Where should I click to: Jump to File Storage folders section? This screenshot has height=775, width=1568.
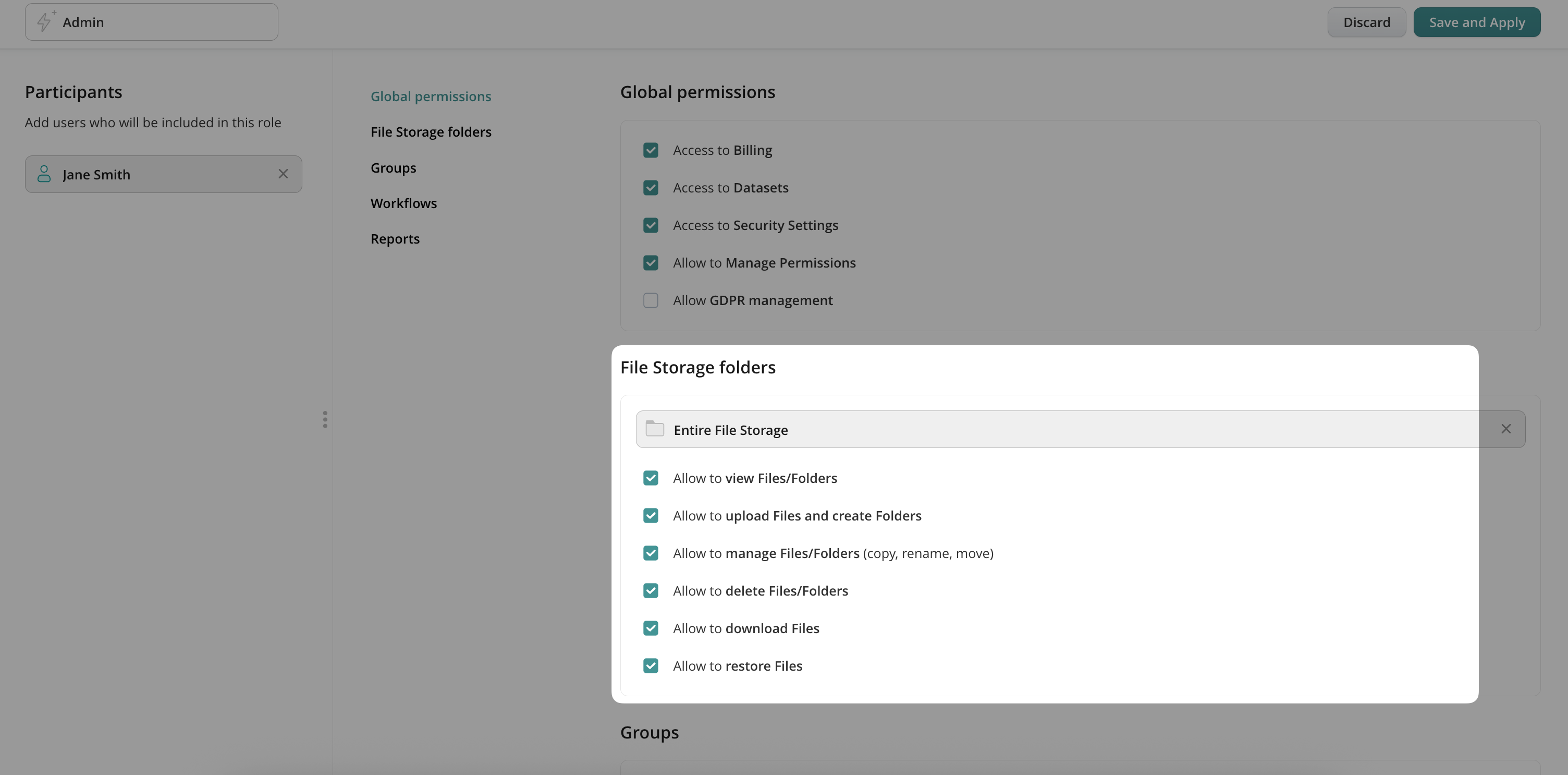pyautogui.click(x=431, y=132)
